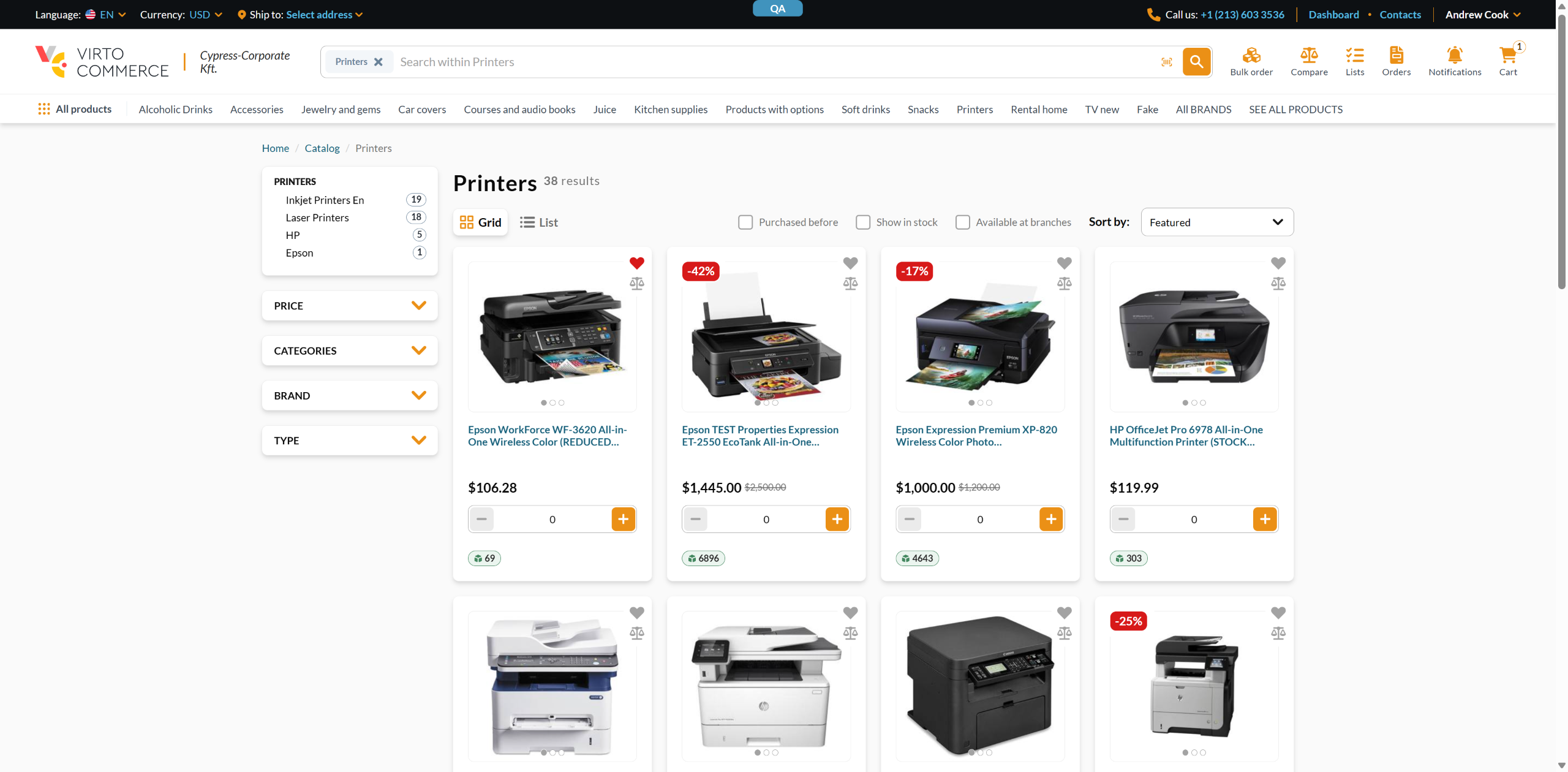Expand the BRAND filter panel
The image size is (1568, 772).
coord(350,396)
